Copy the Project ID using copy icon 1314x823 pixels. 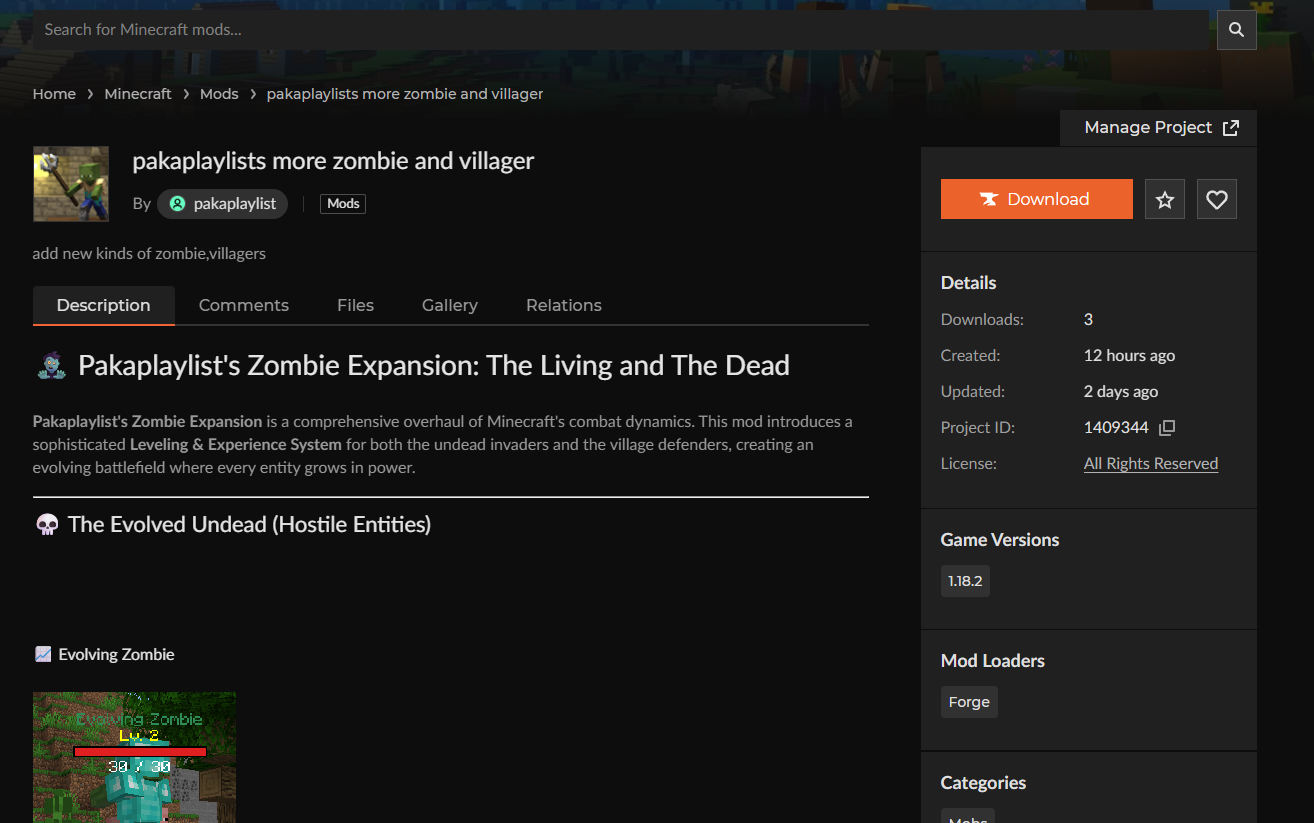[x=1167, y=428]
